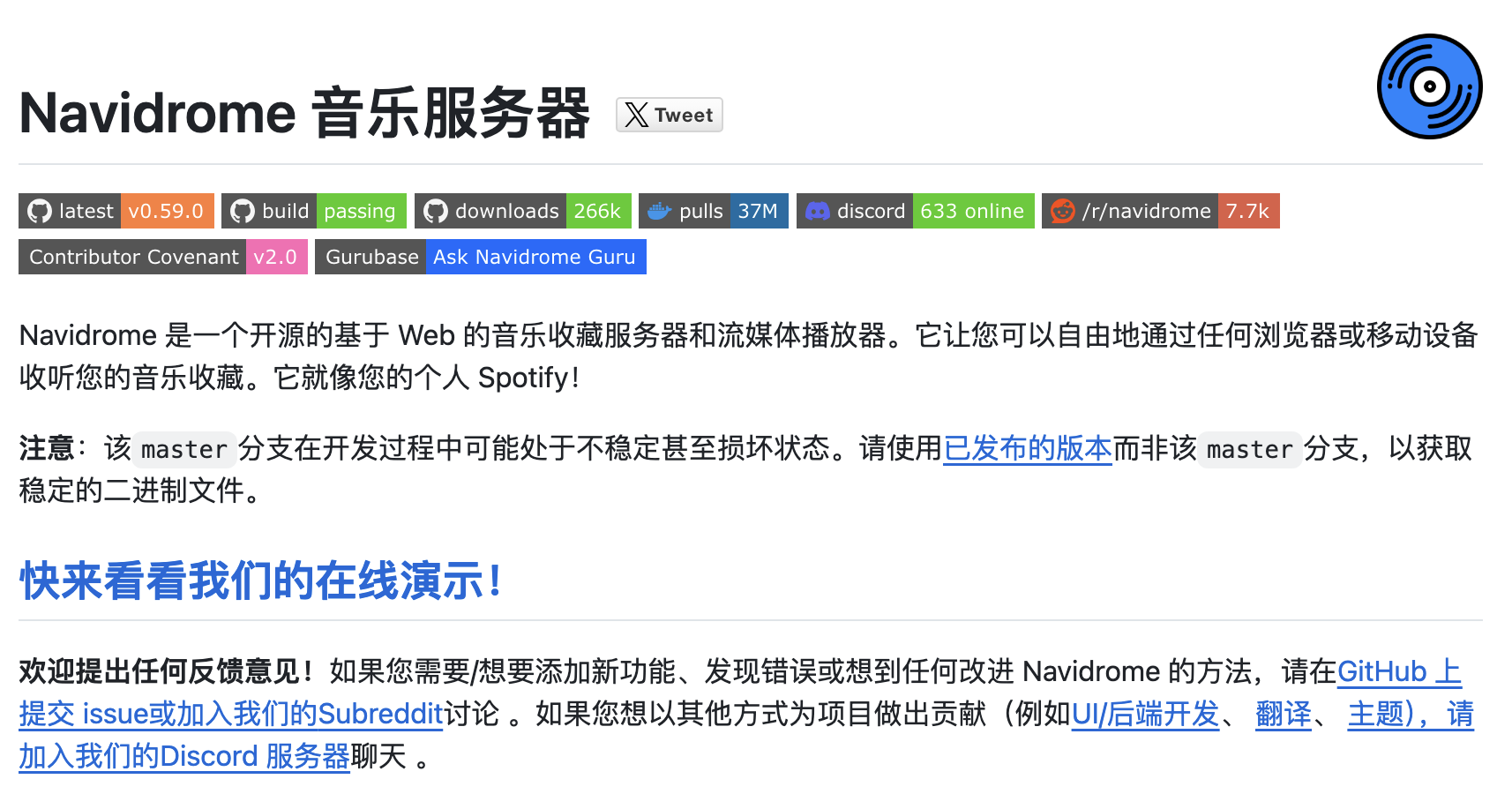Image resolution: width=1512 pixels, height=794 pixels.
Task: Click the 266k downloads count
Action: pyautogui.click(x=597, y=212)
